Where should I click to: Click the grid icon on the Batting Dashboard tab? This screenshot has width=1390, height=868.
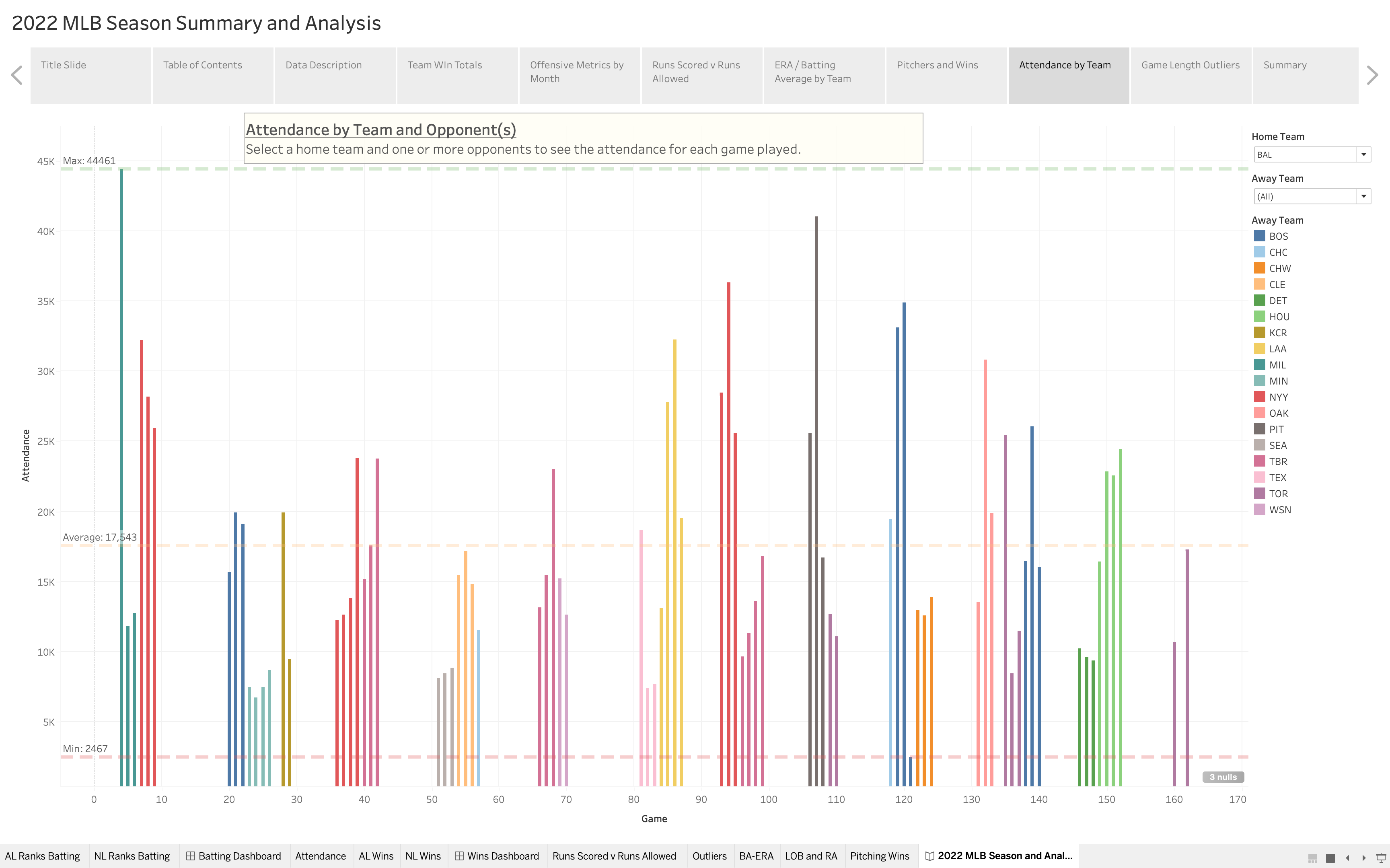190,856
